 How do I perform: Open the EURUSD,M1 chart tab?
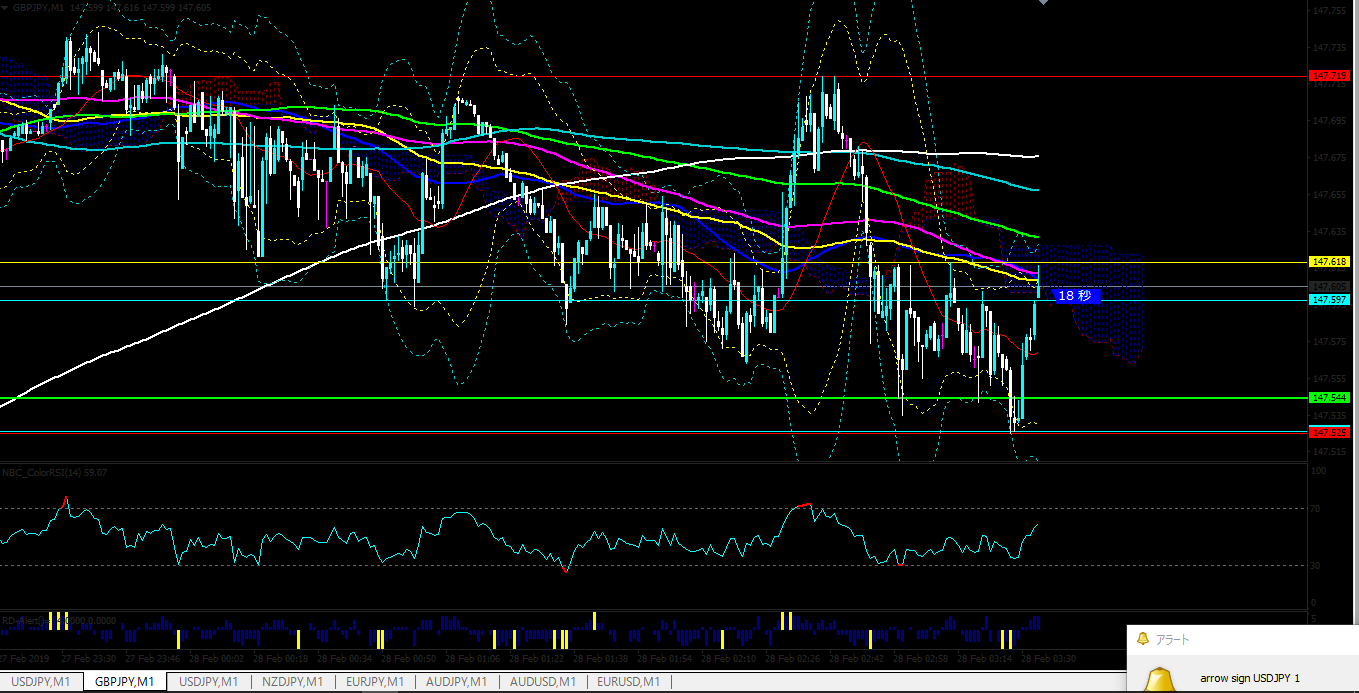[628, 682]
